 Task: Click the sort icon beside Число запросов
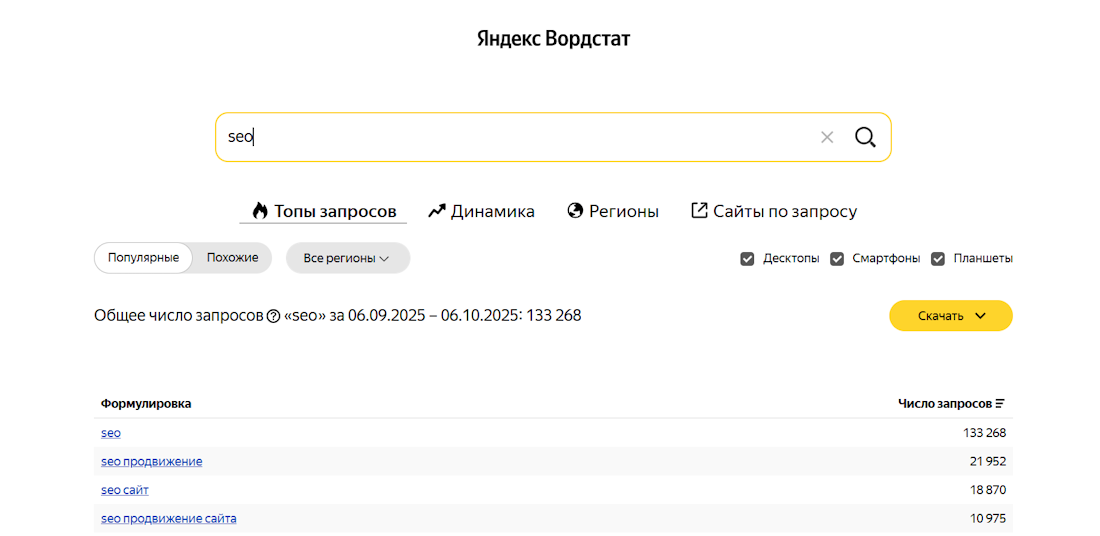pos(1000,404)
